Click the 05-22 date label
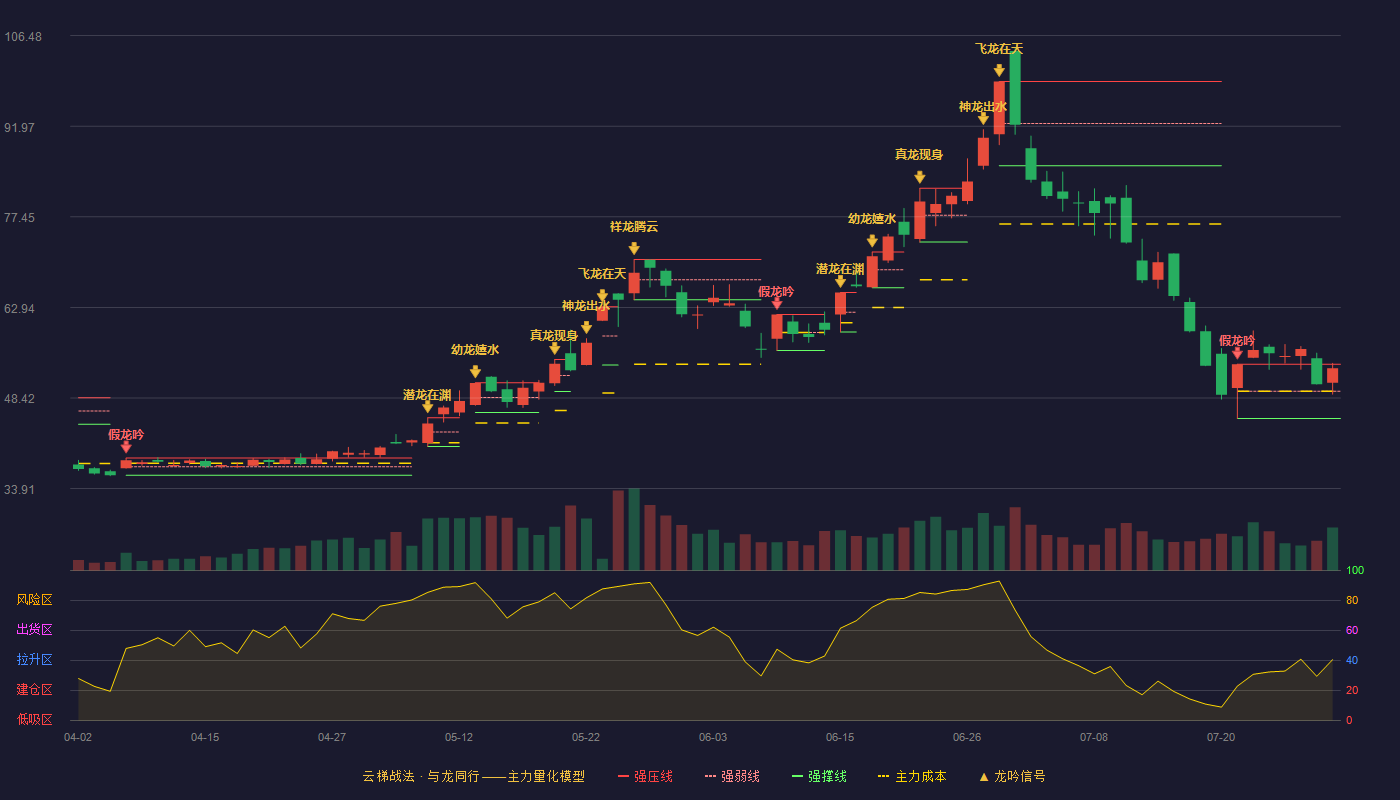The image size is (1400, 800). pos(586,737)
